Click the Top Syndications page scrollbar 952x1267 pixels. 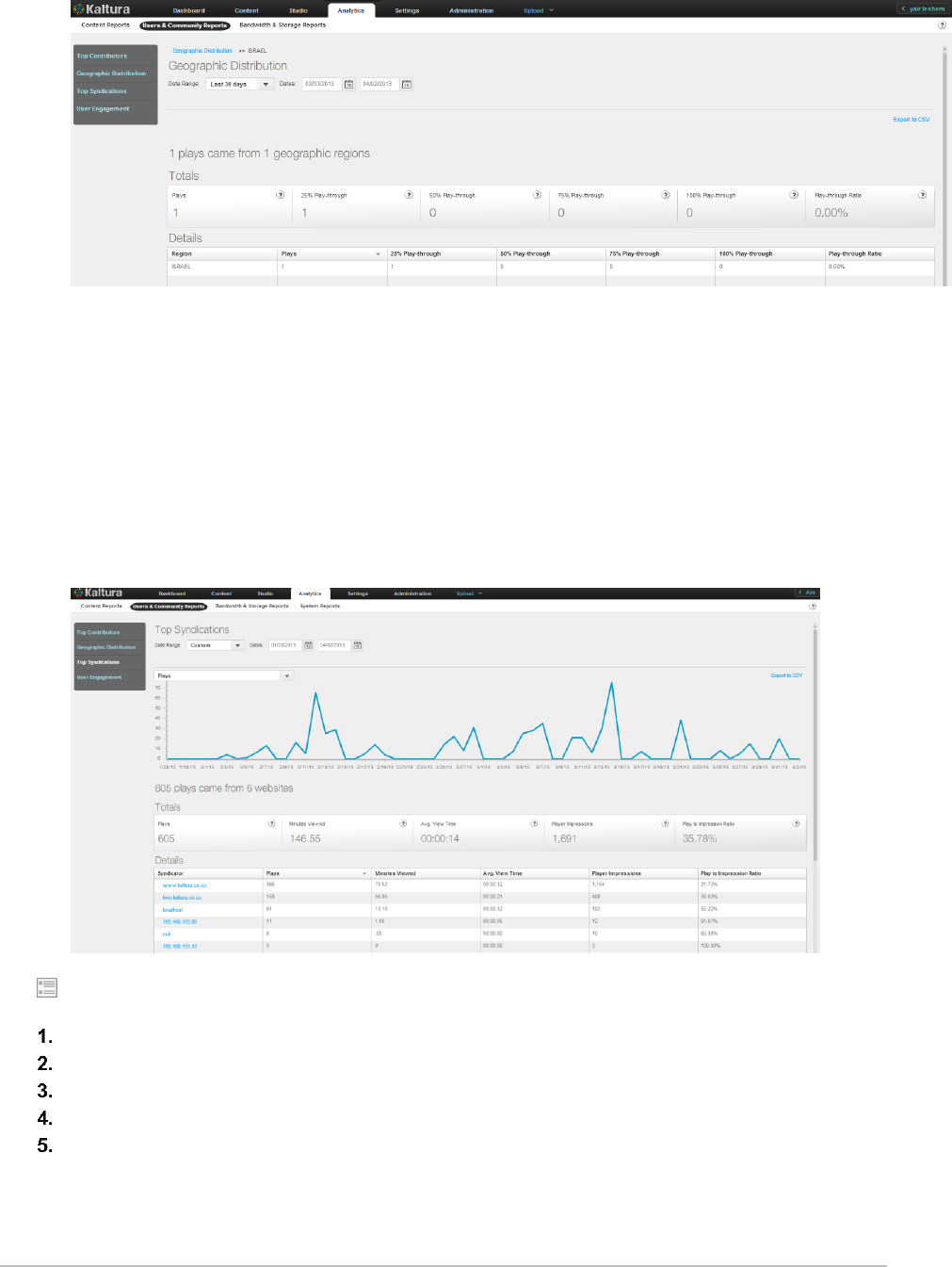pyautogui.click(x=815, y=744)
